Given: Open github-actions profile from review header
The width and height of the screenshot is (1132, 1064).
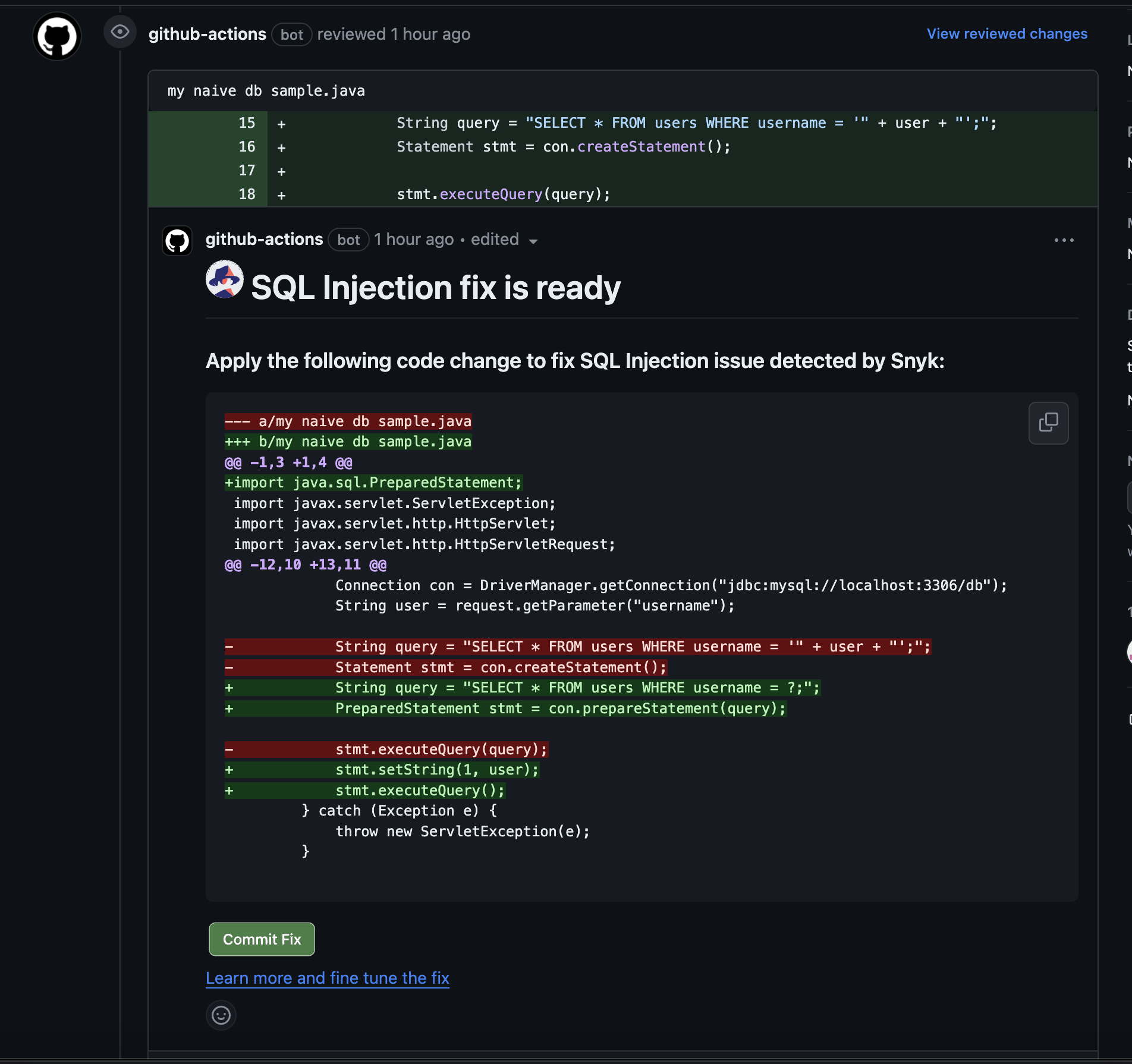Looking at the screenshot, I should 207,34.
